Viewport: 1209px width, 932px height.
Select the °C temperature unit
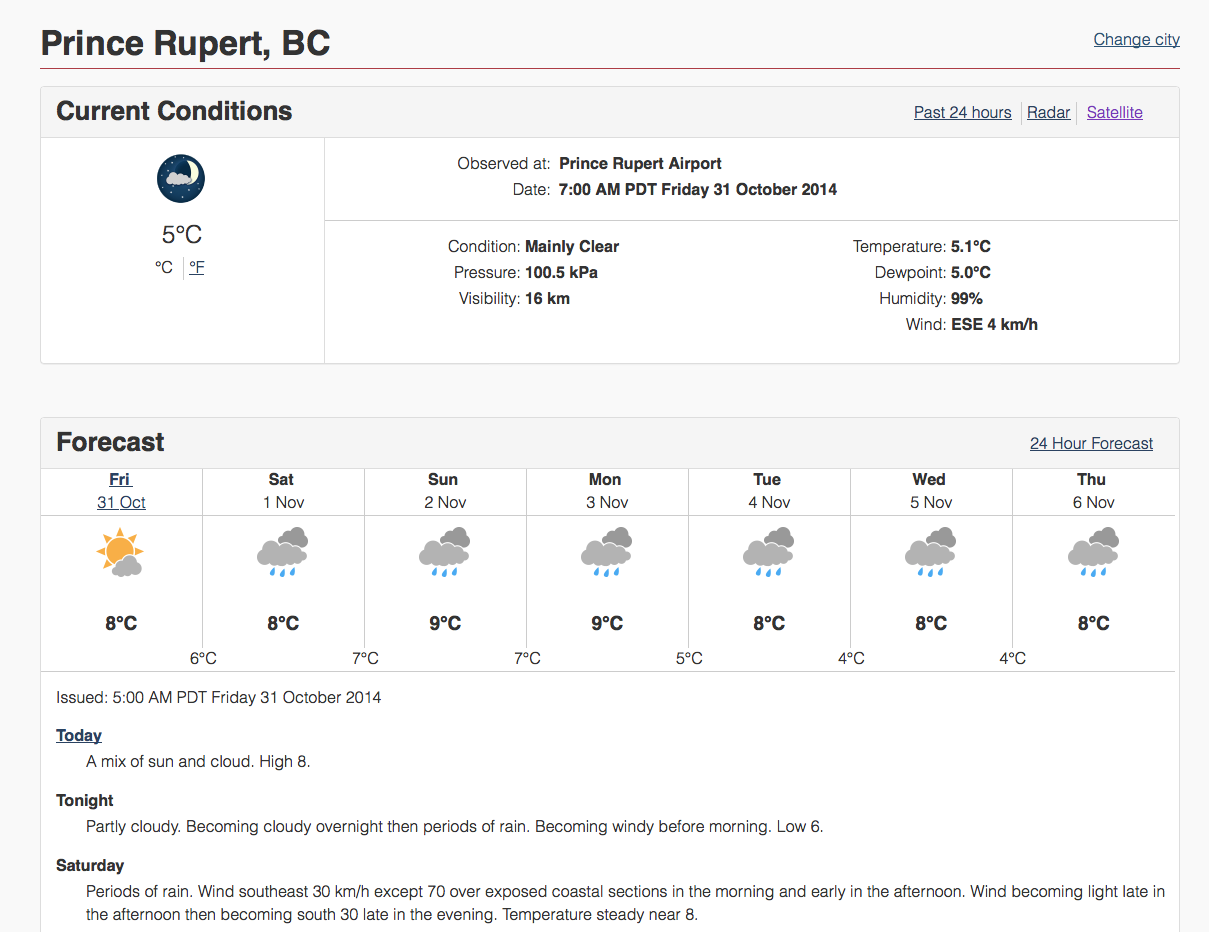click(x=164, y=267)
